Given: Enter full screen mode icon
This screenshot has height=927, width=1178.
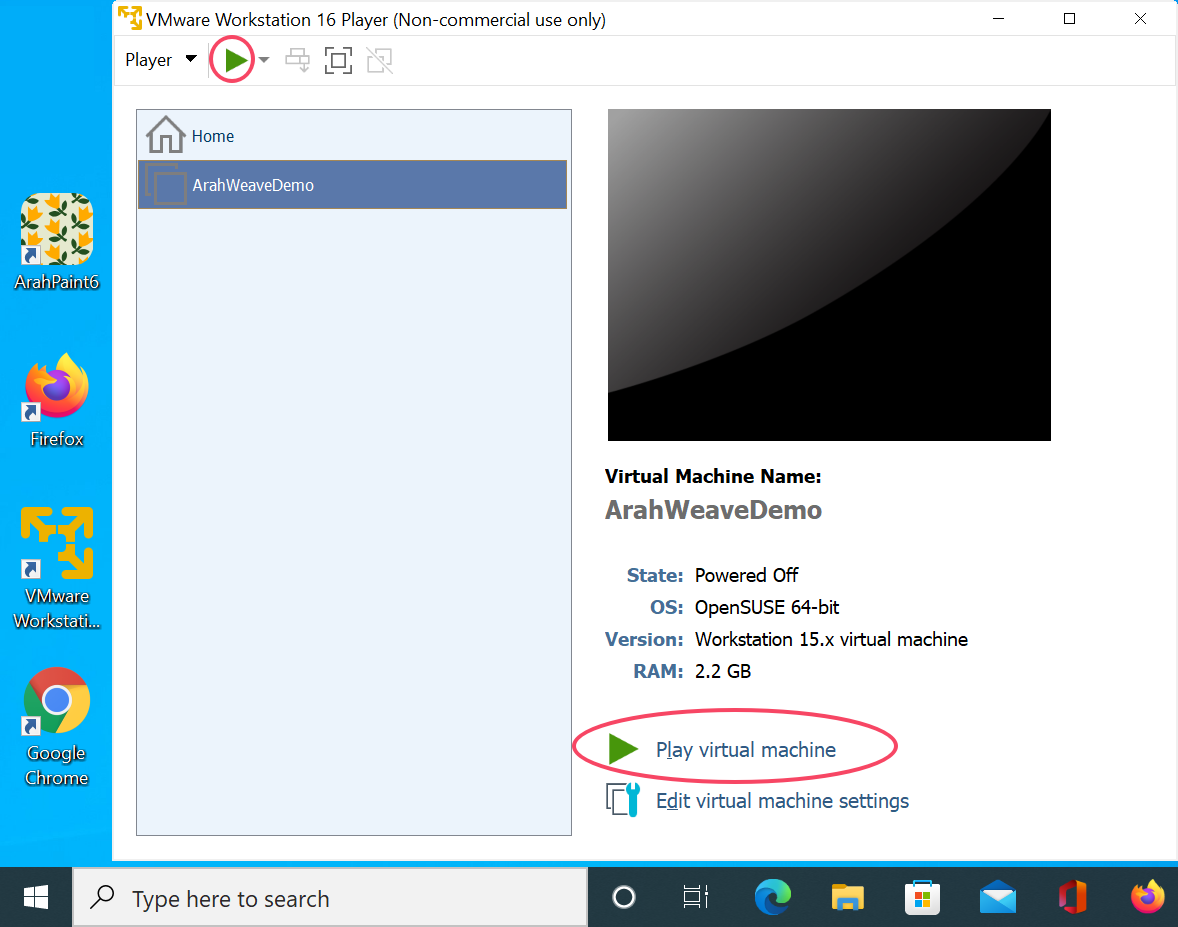Looking at the screenshot, I should pyautogui.click(x=338, y=60).
